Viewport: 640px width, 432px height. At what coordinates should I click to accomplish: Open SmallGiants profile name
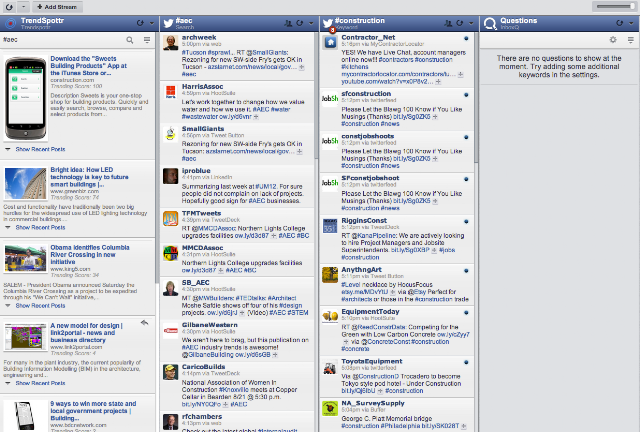point(202,129)
